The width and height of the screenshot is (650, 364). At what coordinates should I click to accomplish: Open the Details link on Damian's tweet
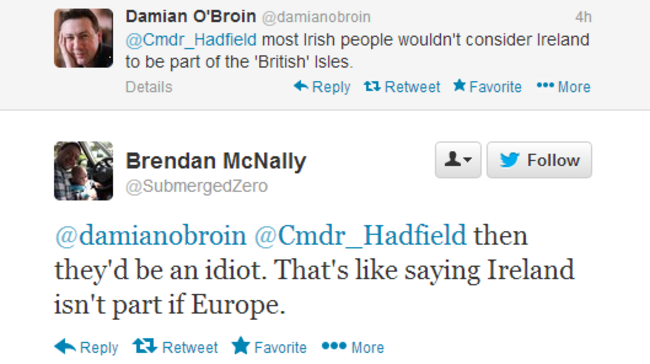pyautogui.click(x=149, y=87)
